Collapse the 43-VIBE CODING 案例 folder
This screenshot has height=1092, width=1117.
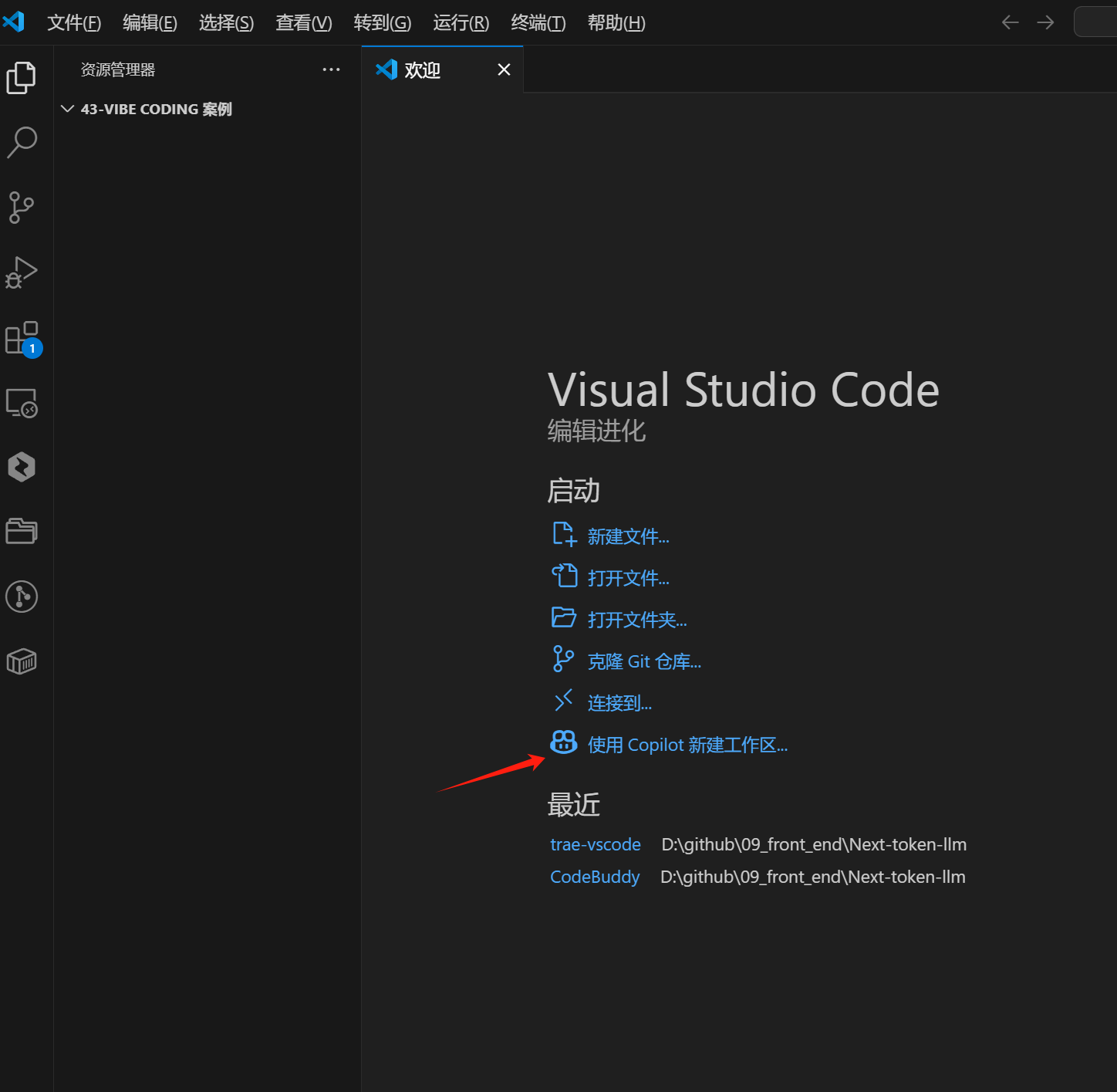68,109
